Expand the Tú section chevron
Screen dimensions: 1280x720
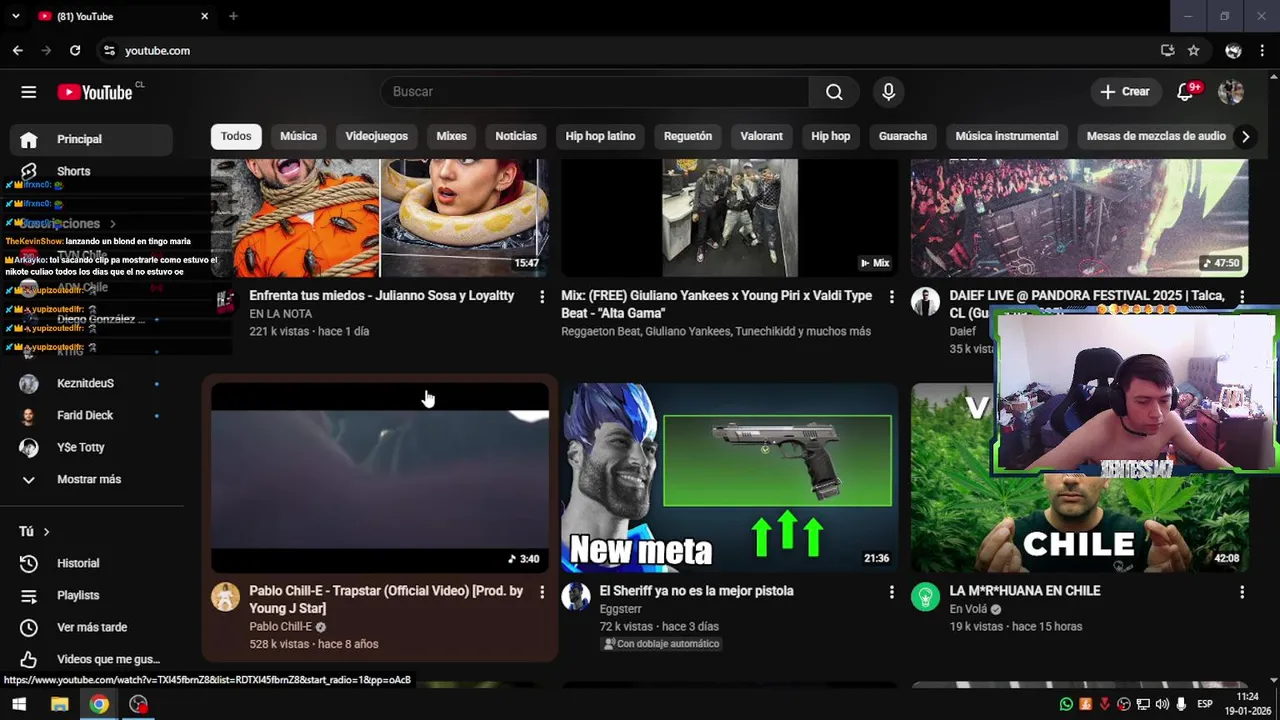pyautogui.click(x=46, y=532)
